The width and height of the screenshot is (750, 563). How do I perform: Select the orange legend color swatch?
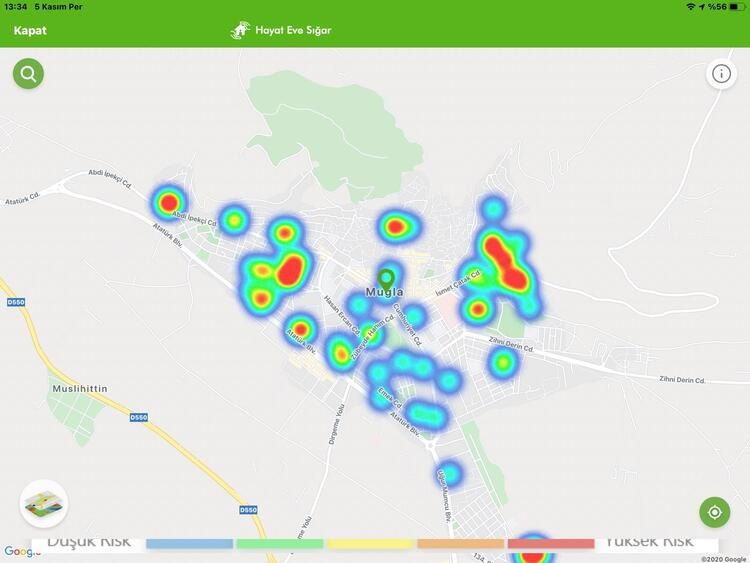click(x=460, y=543)
